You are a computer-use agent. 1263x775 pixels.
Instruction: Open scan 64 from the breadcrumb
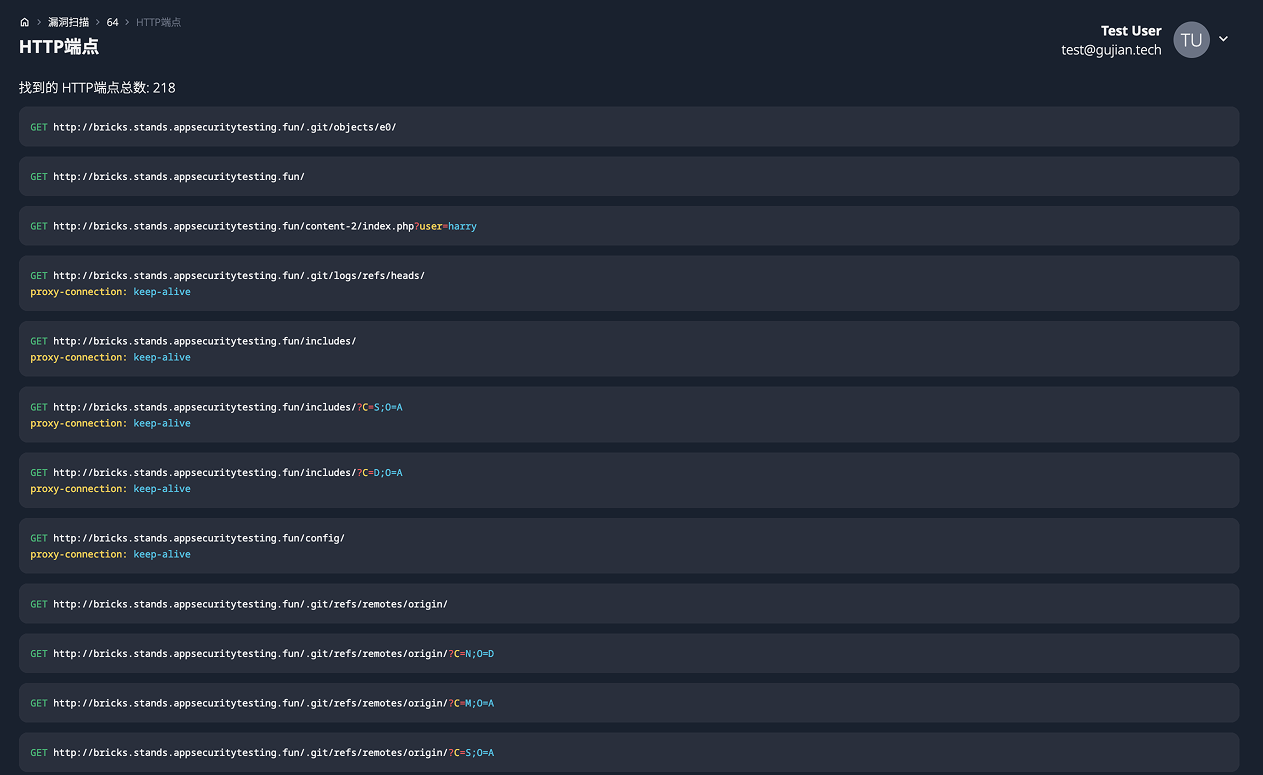[112, 21]
